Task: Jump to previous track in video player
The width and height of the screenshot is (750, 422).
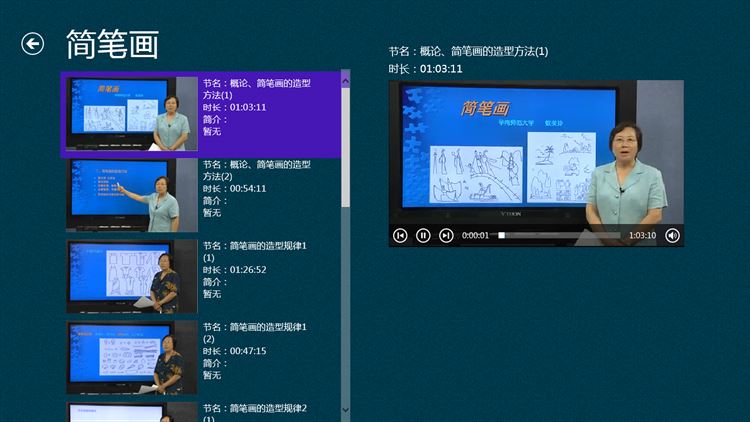Action: pos(400,235)
